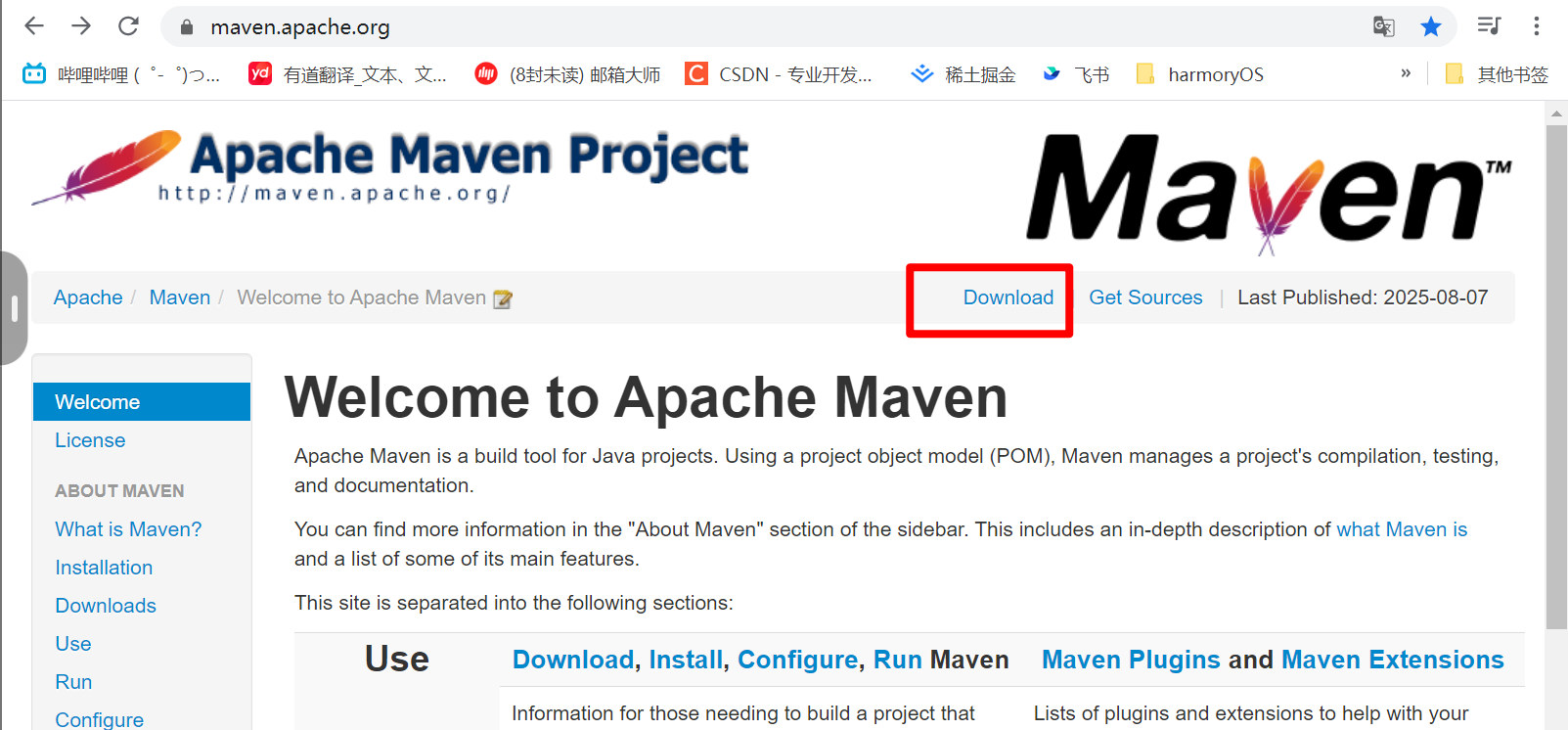This screenshot has width=1568, height=730.
Task: Open the Youdao translate bookmark
Action: 347,74
